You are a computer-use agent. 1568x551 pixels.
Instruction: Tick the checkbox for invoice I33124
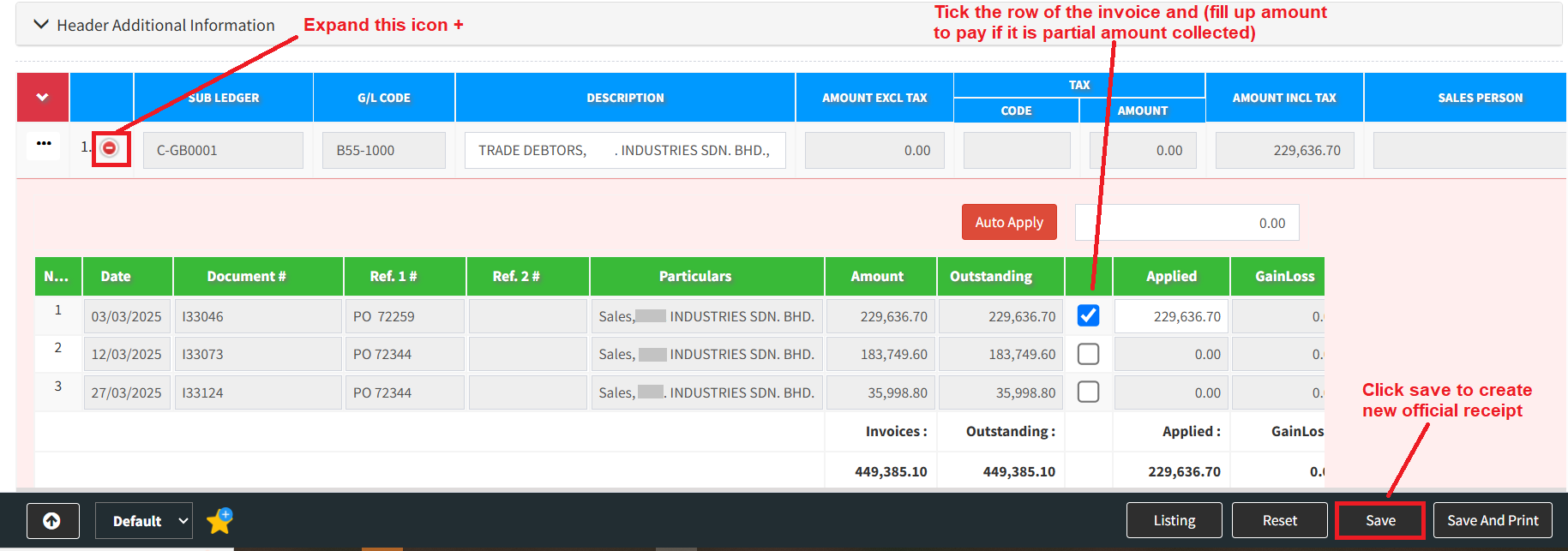pyautogui.click(x=1088, y=392)
